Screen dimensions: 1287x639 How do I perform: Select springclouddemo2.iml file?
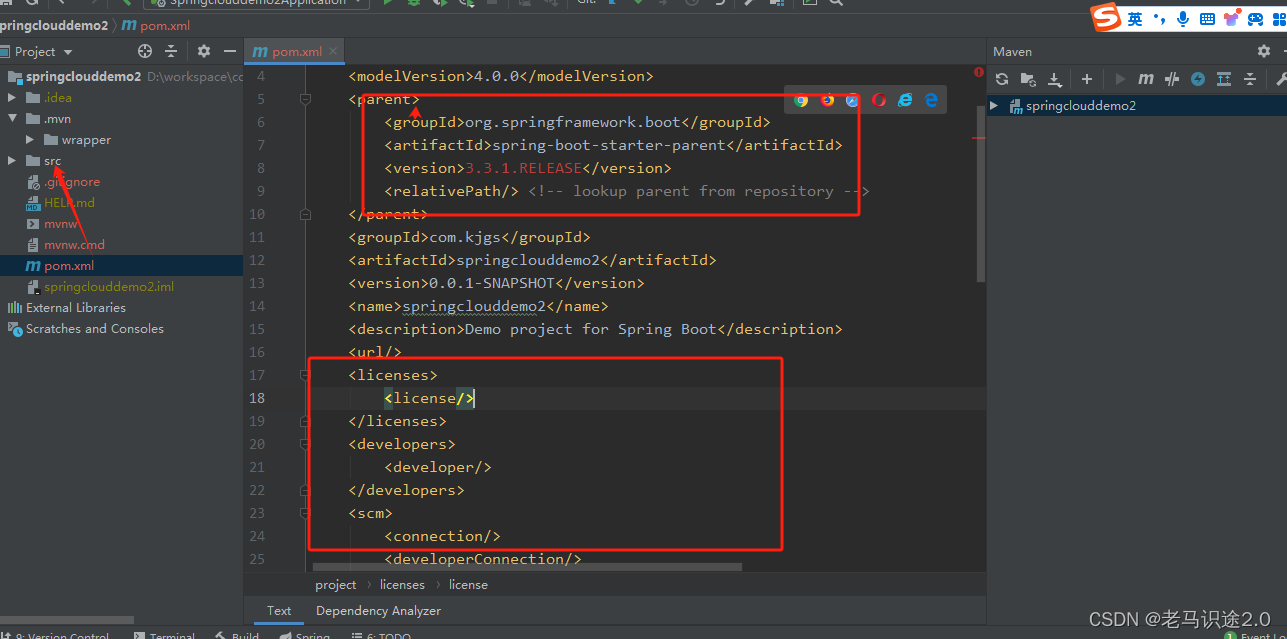pyautogui.click(x=109, y=286)
